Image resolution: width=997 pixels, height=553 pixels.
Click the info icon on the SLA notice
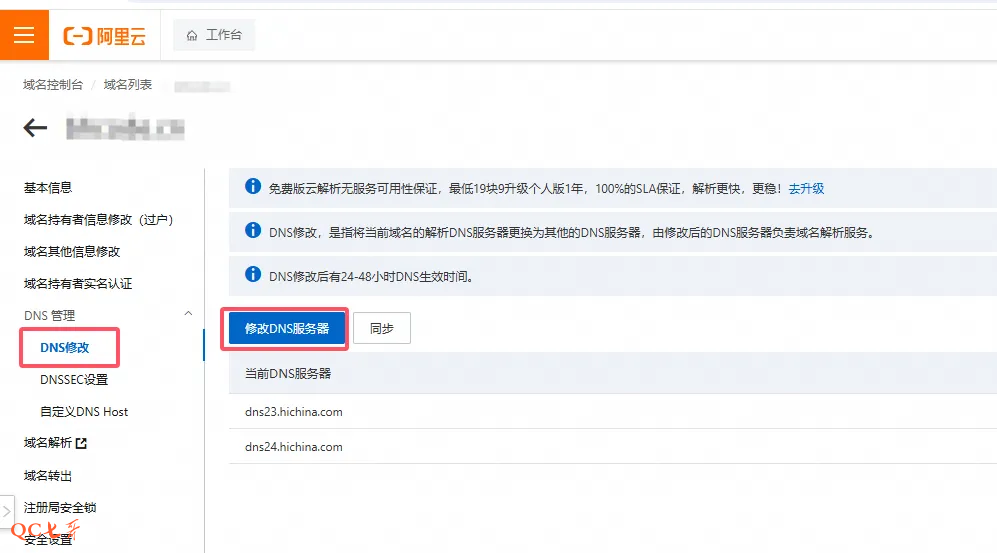click(253, 187)
